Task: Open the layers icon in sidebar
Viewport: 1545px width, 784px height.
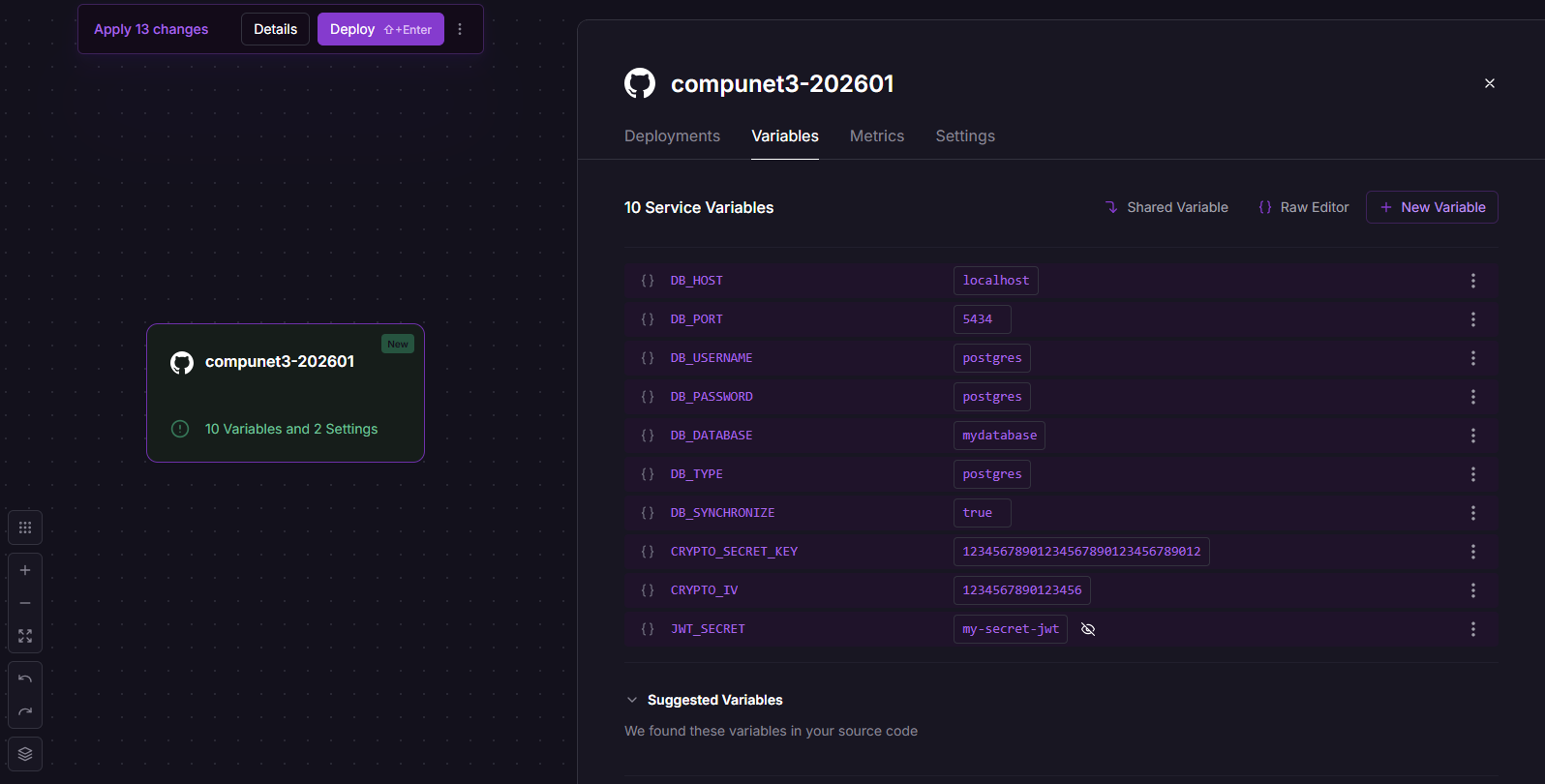Action: click(25, 754)
